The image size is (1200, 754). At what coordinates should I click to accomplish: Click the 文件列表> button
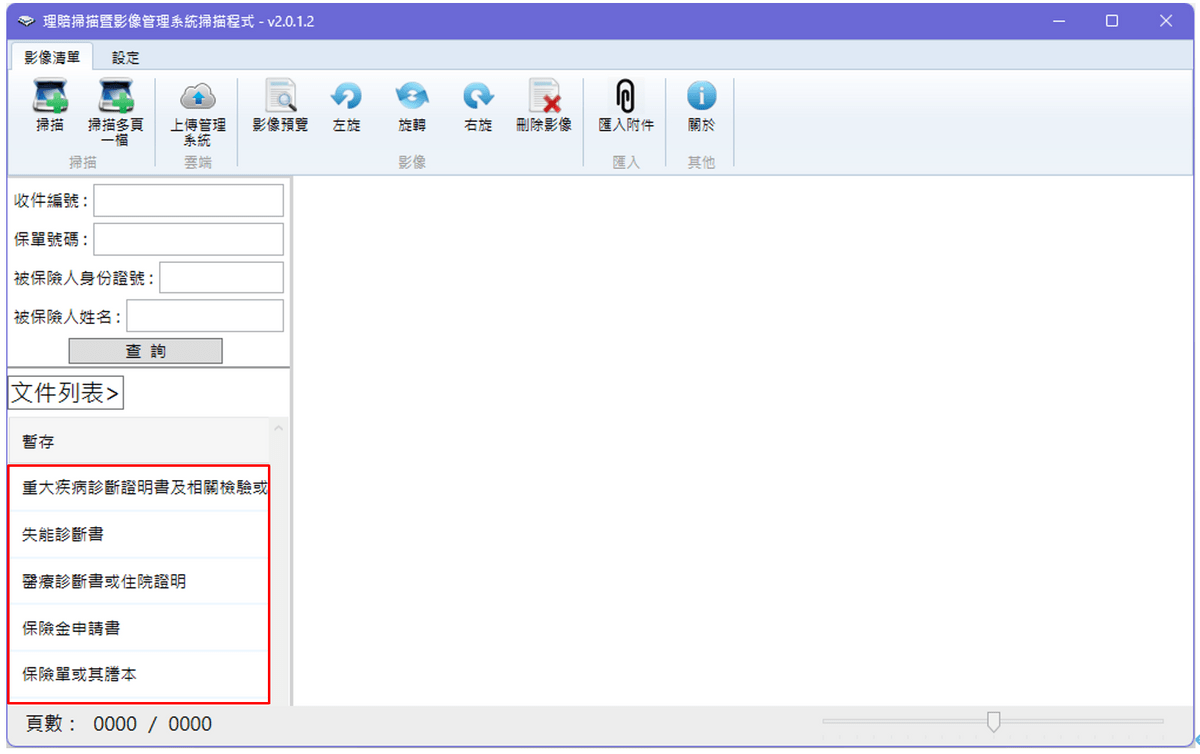(65, 393)
